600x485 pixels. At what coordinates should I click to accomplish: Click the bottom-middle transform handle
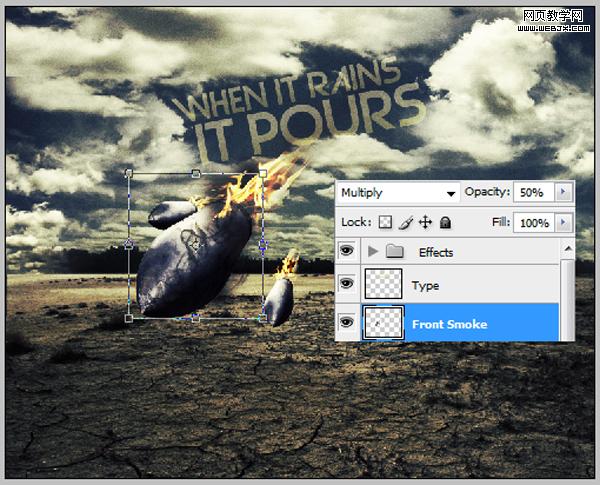click(196, 318)
